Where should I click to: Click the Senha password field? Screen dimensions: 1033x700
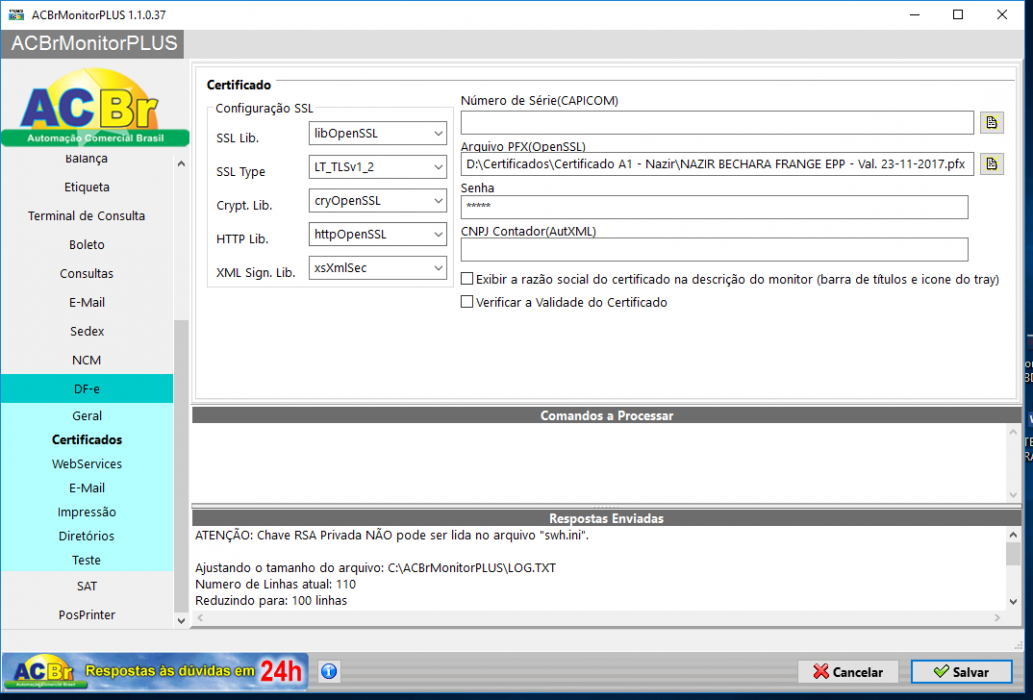click(714, 207)
